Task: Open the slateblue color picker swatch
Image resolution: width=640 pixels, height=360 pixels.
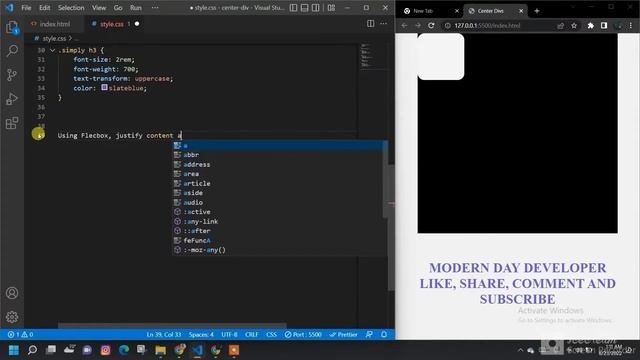Action: coord(104,87)
